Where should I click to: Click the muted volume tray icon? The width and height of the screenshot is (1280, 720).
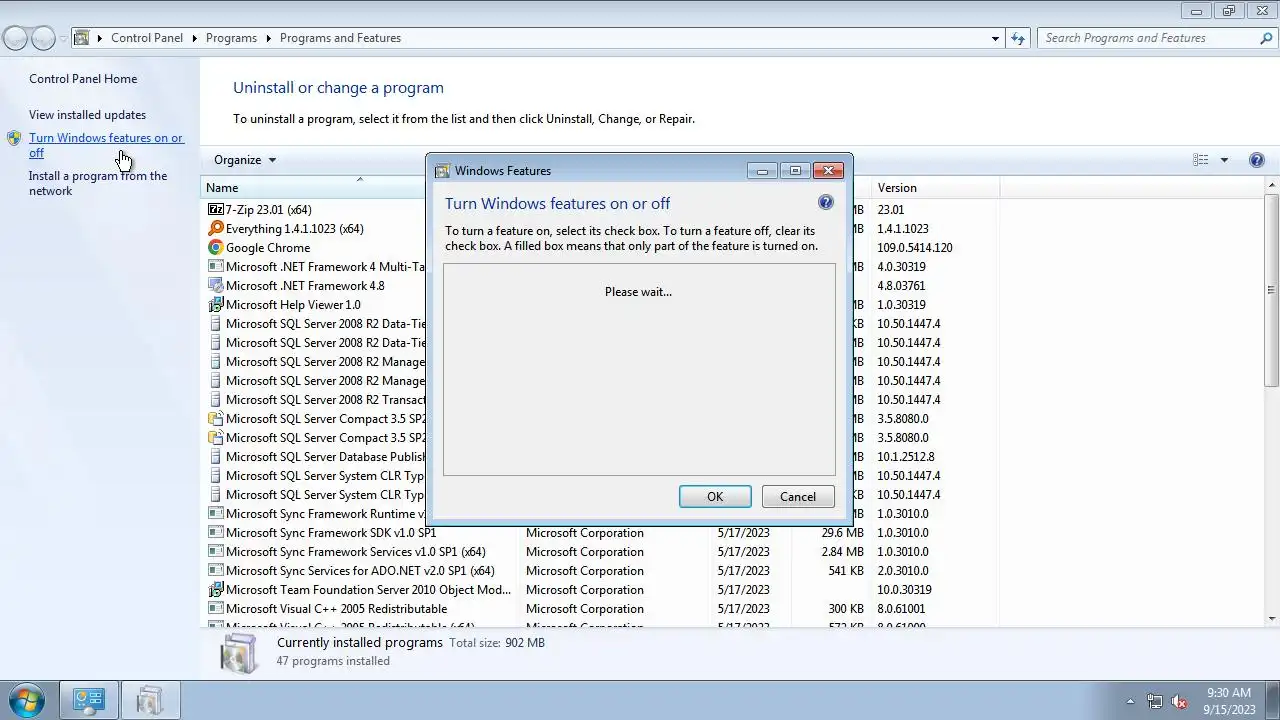[x=1179, y=701]
